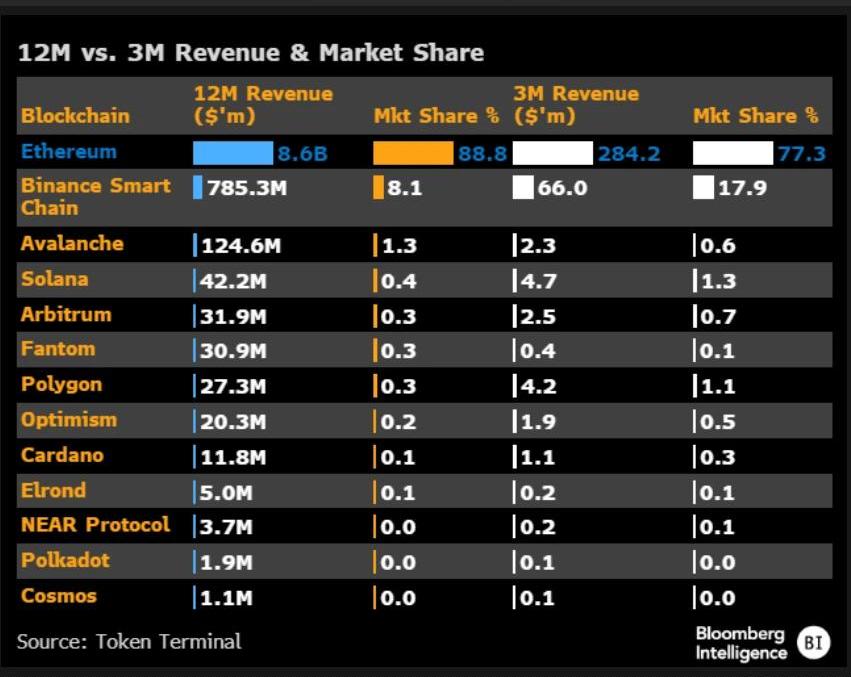Click the "17.9" Binance Smart Chain share

click(742, 188)
